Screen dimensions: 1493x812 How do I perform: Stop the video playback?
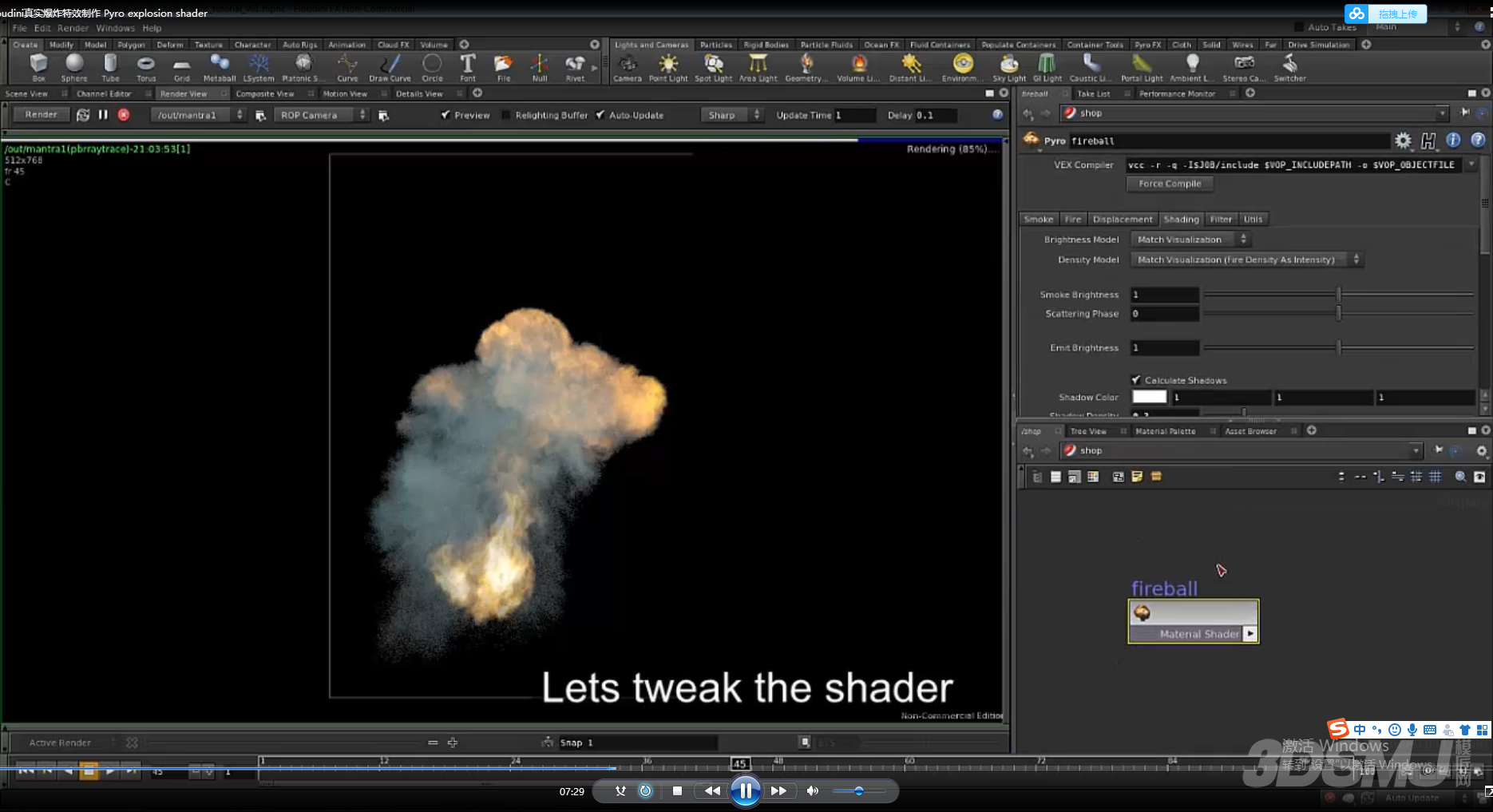click(677, 791)
